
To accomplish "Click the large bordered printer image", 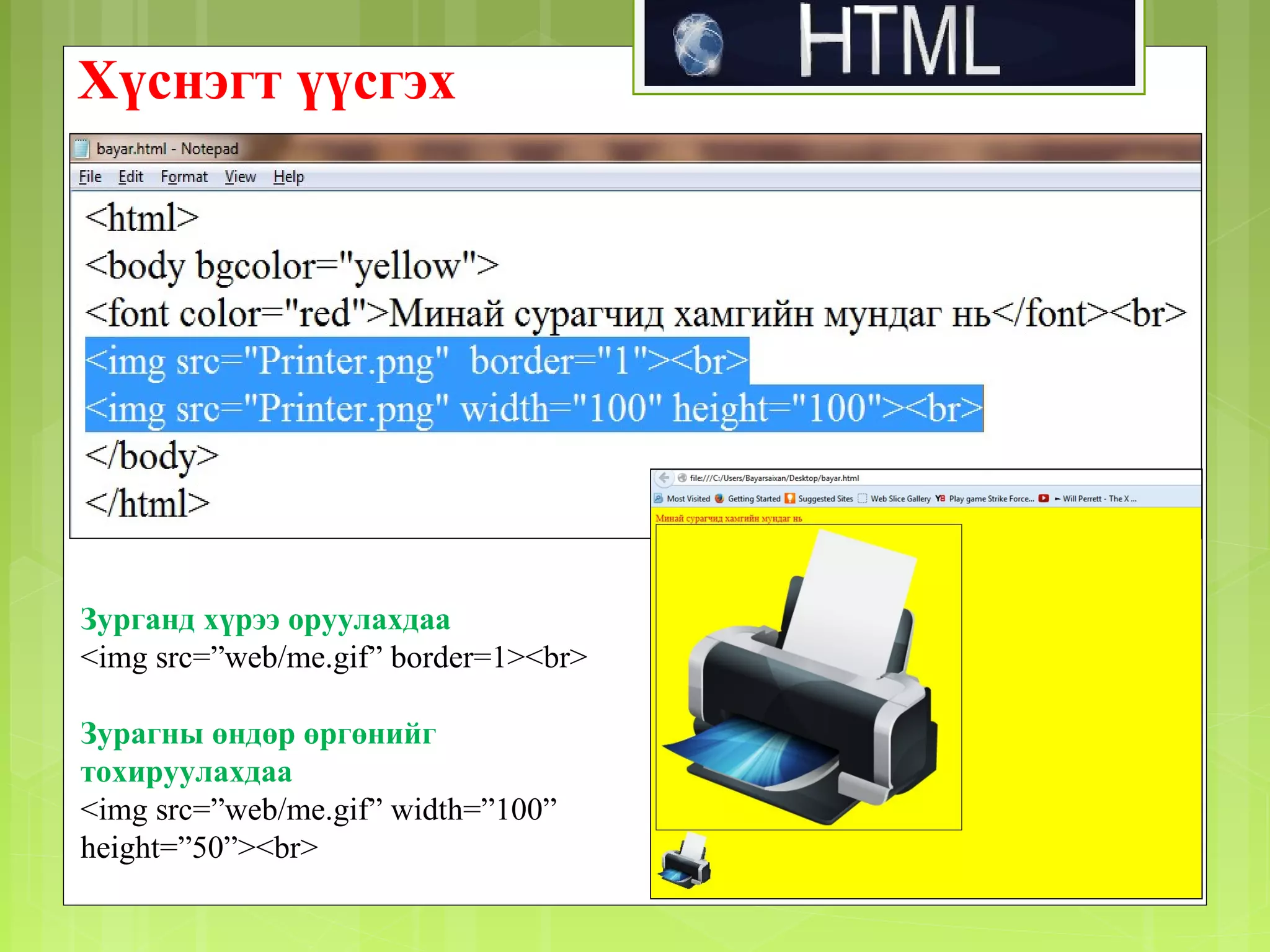I will tap(809, 677).
